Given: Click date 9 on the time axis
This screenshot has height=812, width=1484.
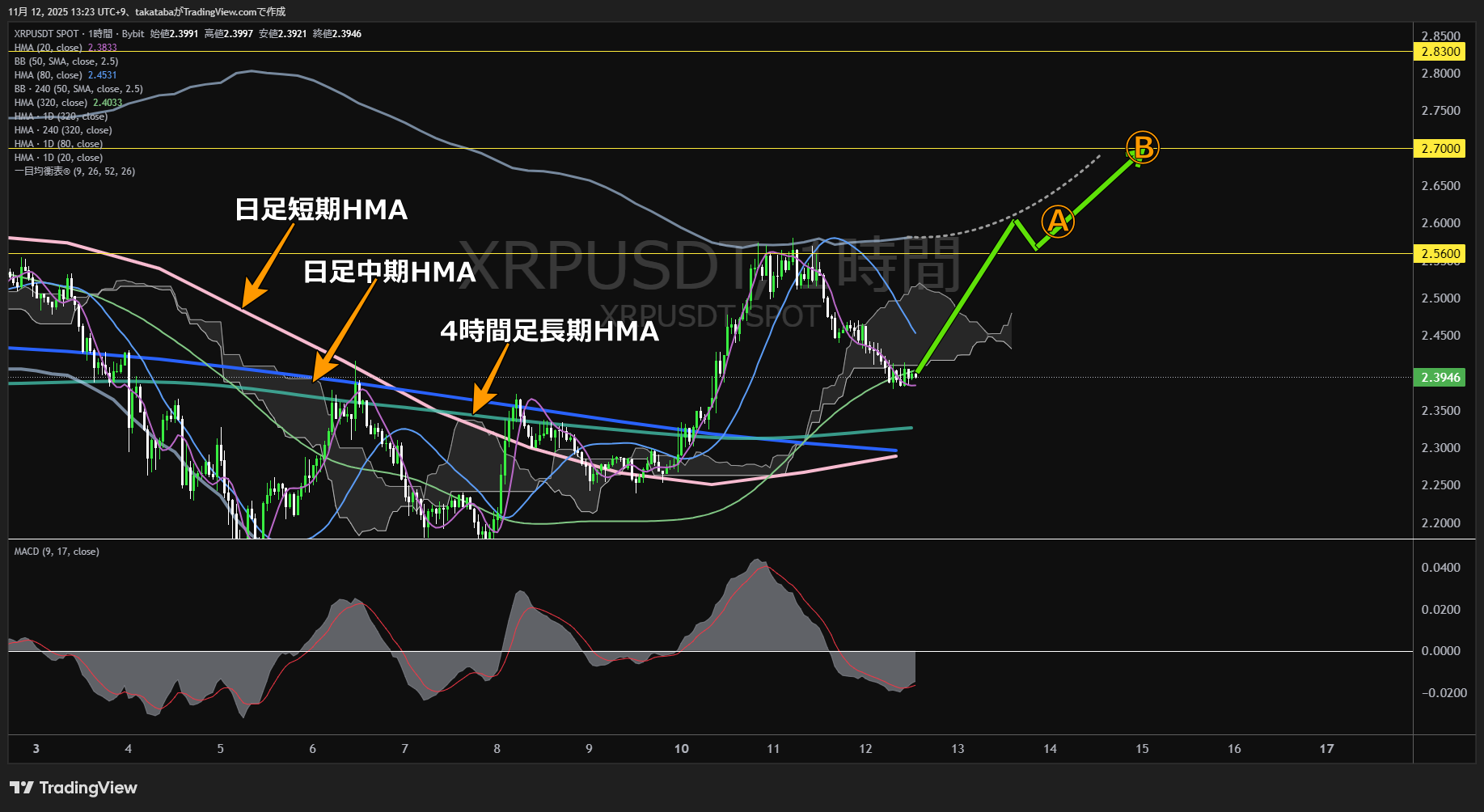Looking at the screenshot, I should pyautogui.click(x=589, y=749).
